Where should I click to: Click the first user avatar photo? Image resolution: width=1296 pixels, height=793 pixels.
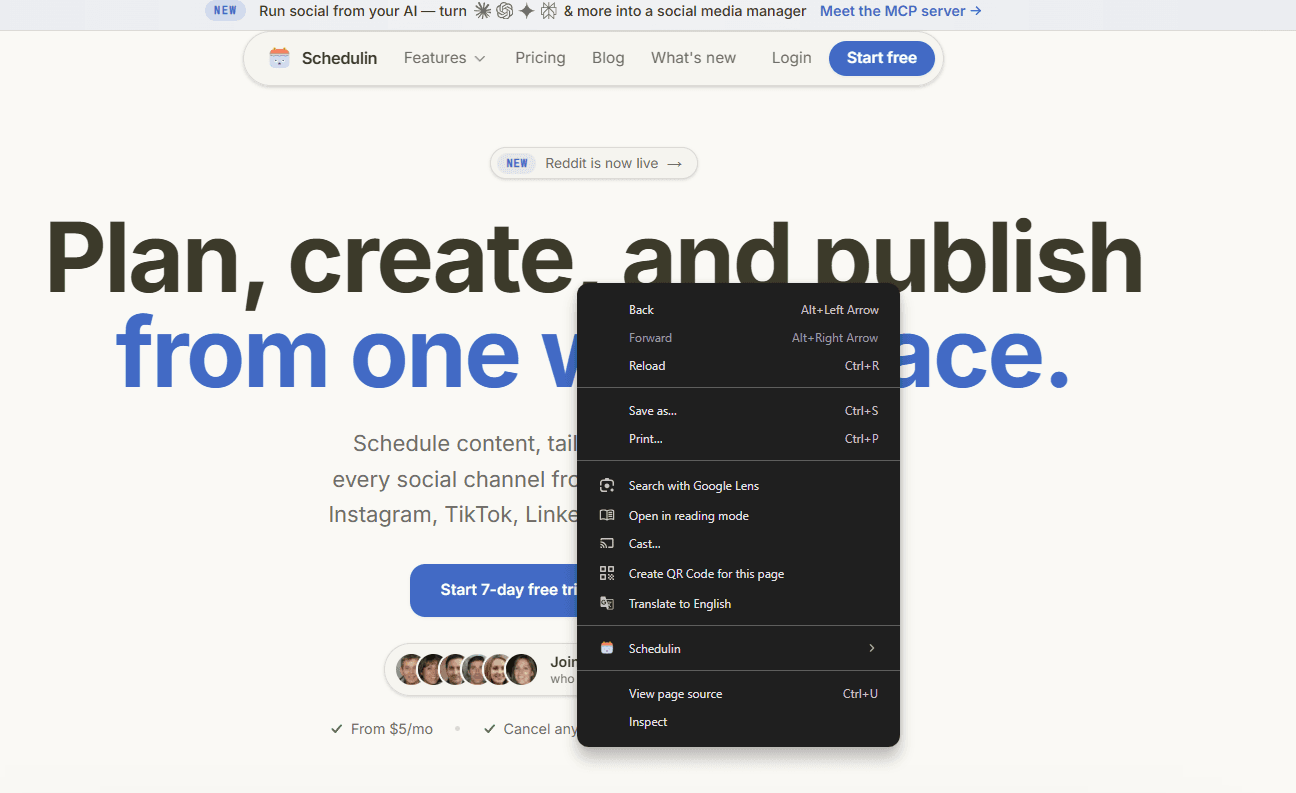point(410,669)
